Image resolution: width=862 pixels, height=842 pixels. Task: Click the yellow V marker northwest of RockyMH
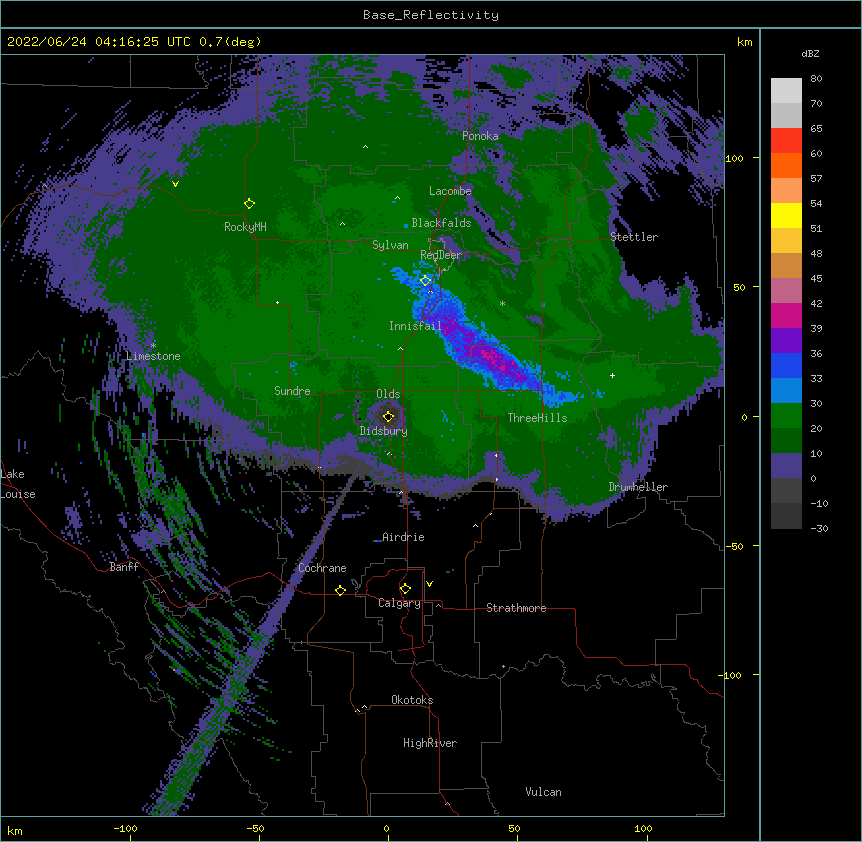click(x=175, y=184)
